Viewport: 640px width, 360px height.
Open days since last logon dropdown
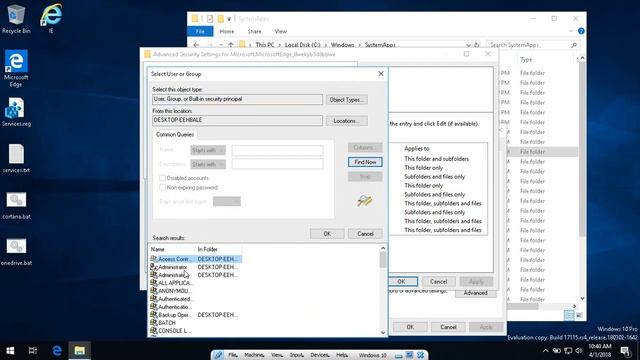227,201
